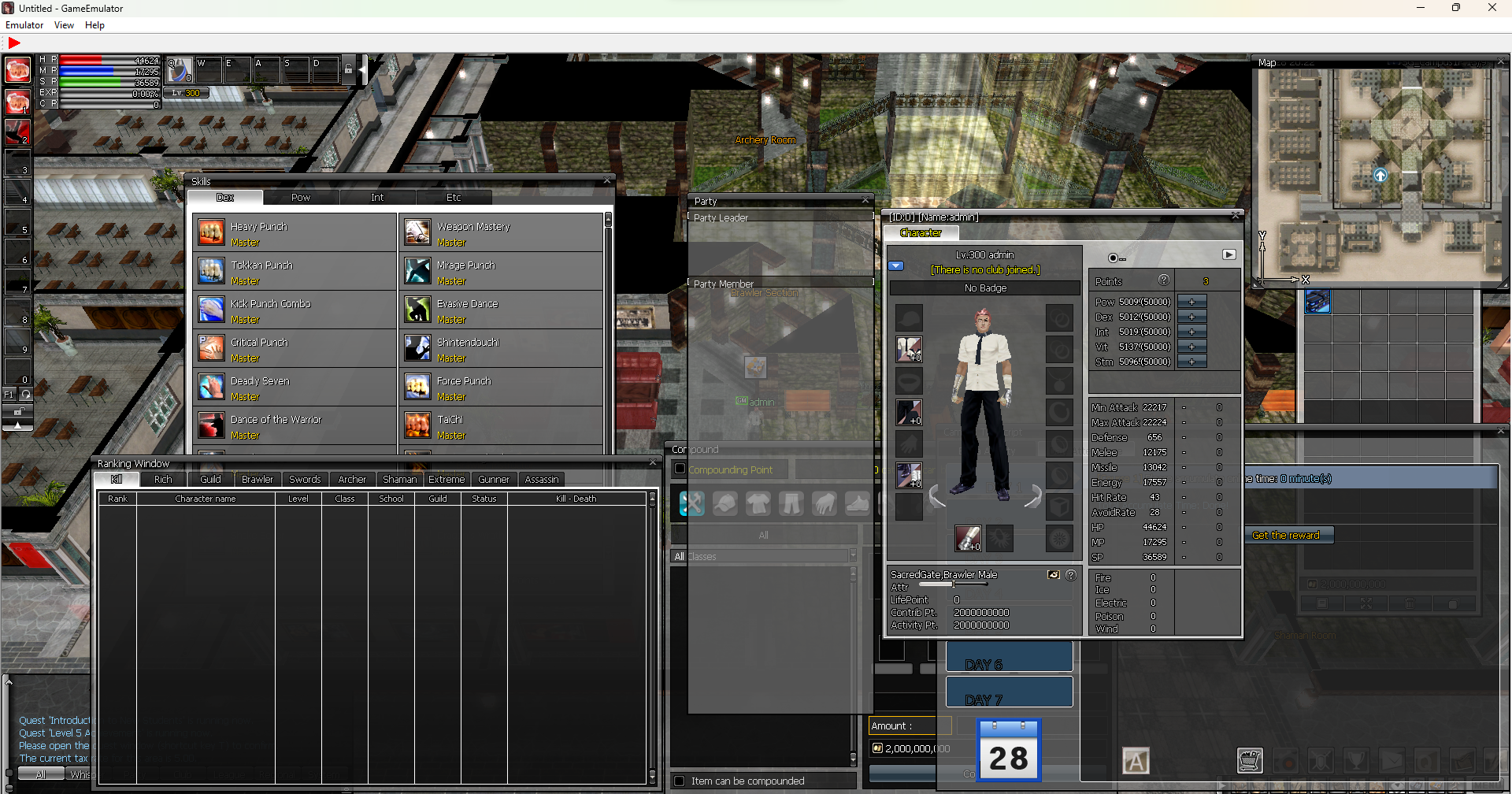
Task: Click the Heavy Punch skill icon
Action: click(211, 232)
